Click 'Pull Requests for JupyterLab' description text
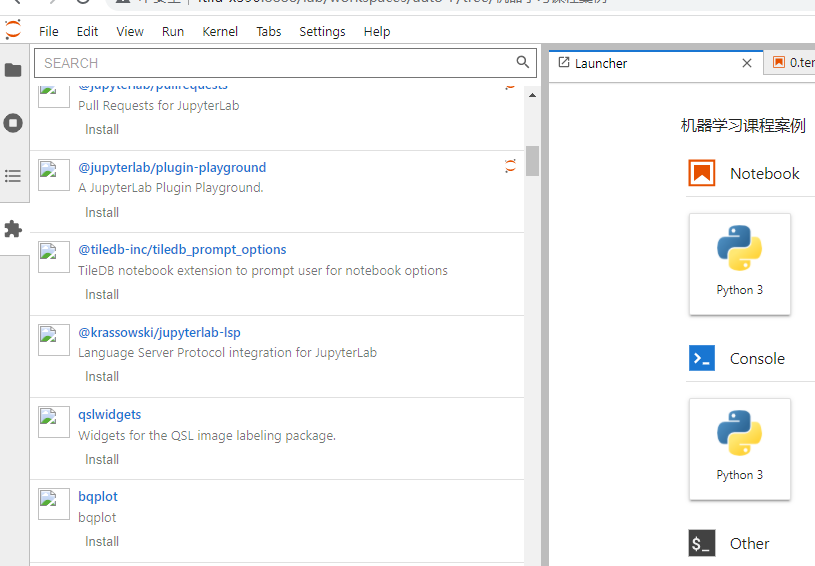The width and height of the screenshot is (815, 566). coord(159,106)
